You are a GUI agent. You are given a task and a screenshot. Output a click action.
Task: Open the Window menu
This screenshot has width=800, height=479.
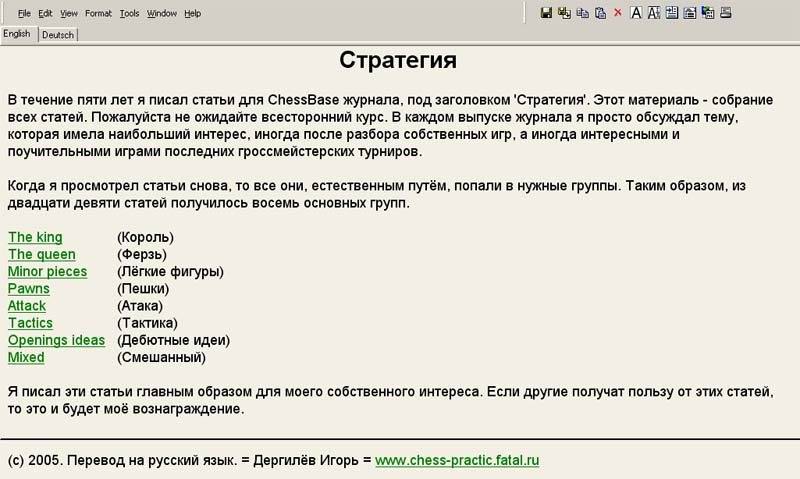click(x=161, y=13)
